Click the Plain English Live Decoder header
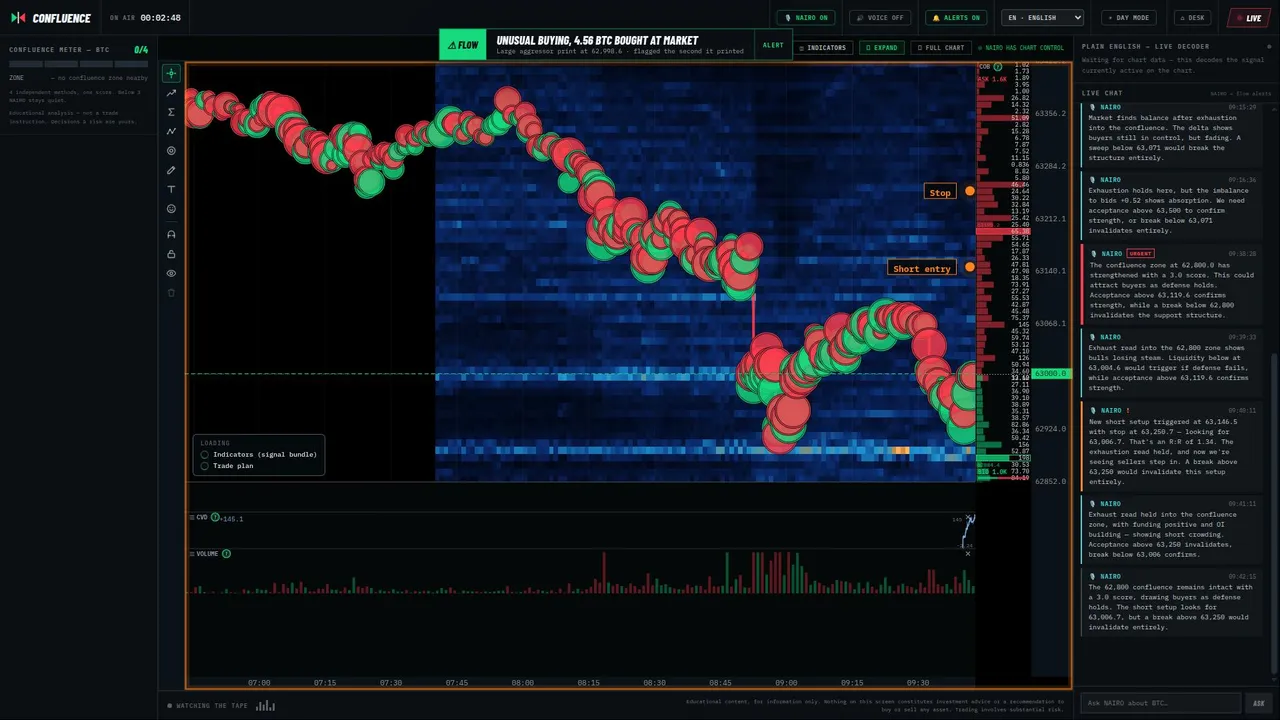1280x720 pixels. point(1145,47)
